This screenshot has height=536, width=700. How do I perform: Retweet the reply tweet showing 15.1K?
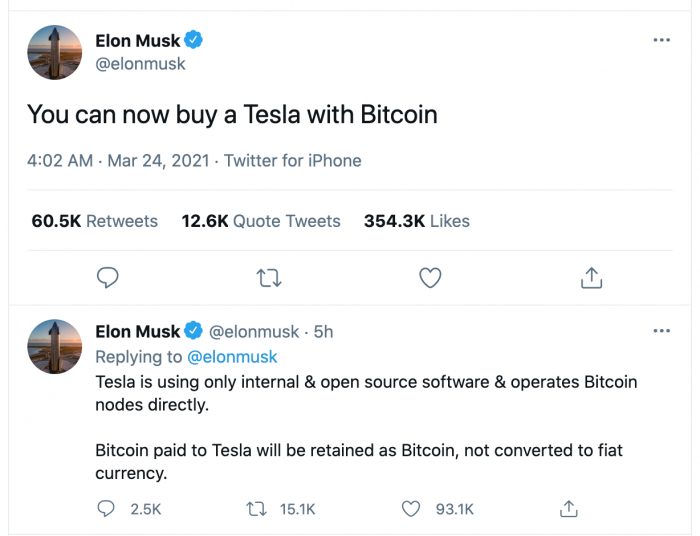(257, 509)
